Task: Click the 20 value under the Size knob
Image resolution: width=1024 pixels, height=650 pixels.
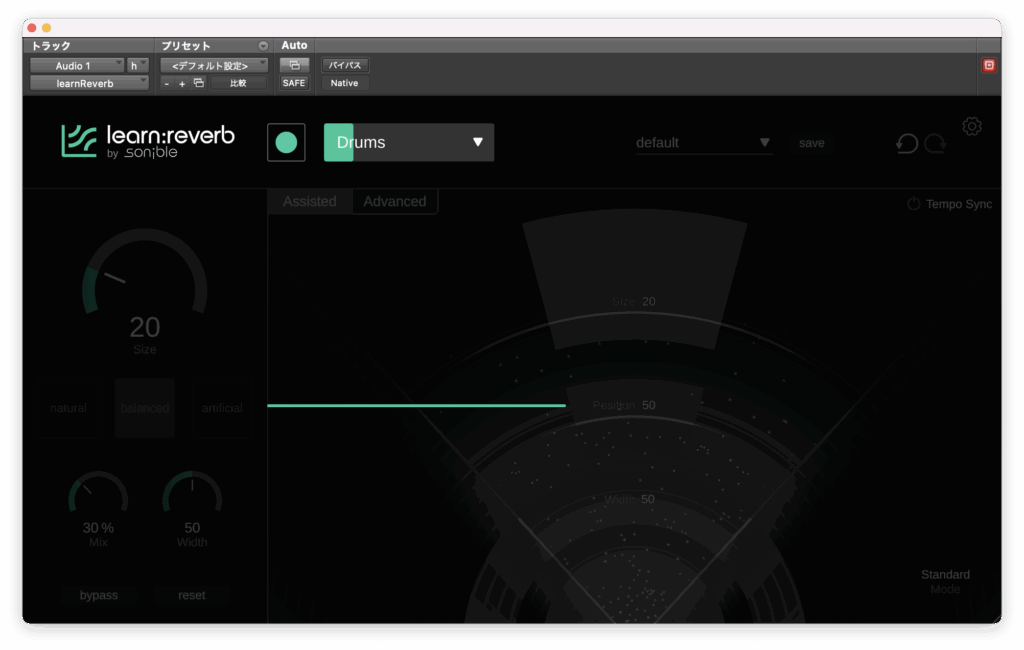Action: (144, 327)
